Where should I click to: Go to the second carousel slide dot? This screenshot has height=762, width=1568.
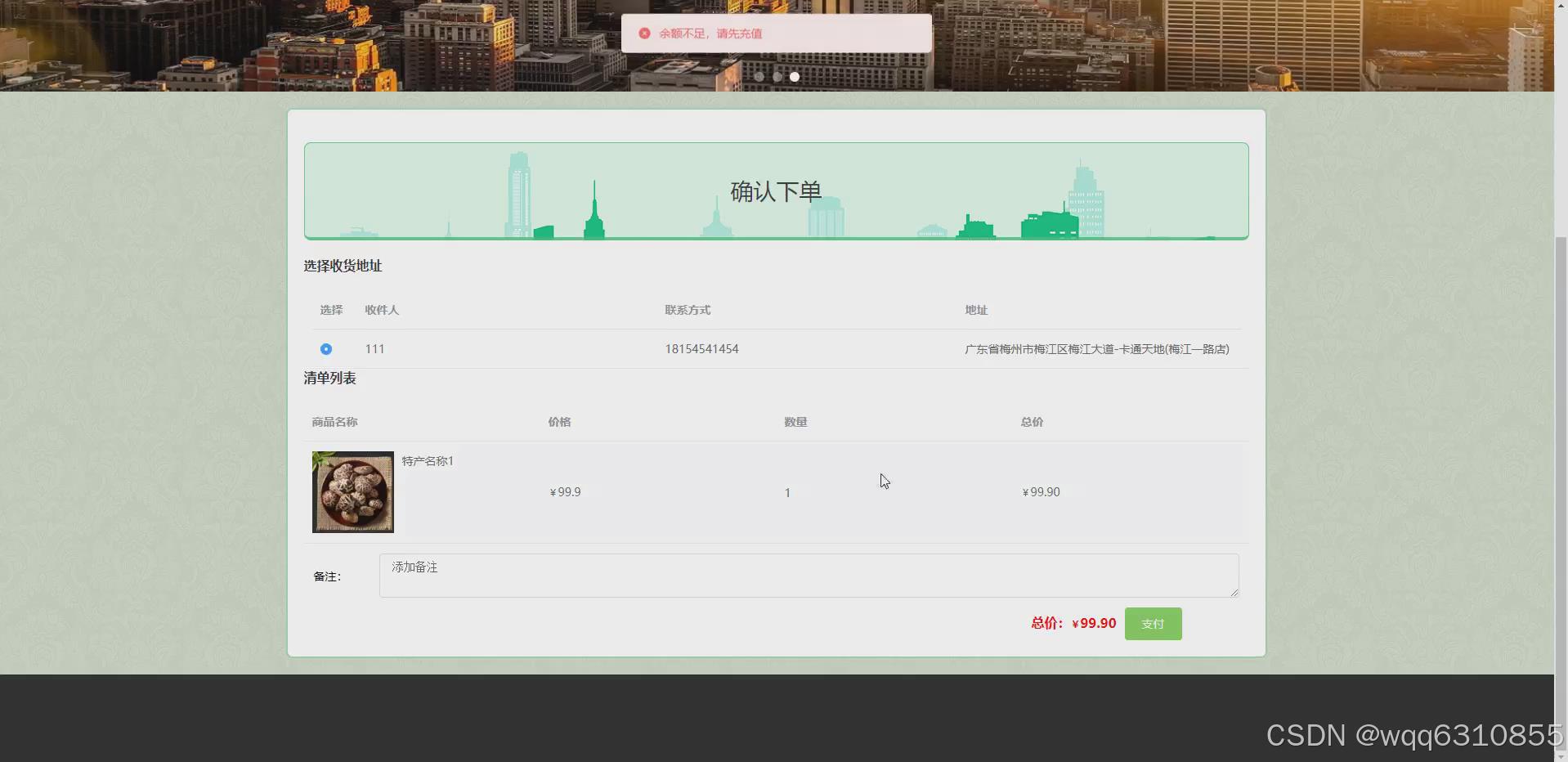(777, 77)
